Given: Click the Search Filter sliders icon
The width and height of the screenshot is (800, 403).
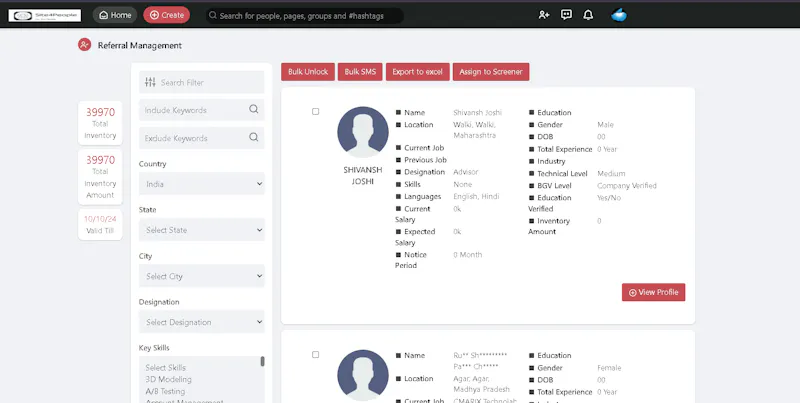Looking at the screenshot, I should (x=150, y=82).
